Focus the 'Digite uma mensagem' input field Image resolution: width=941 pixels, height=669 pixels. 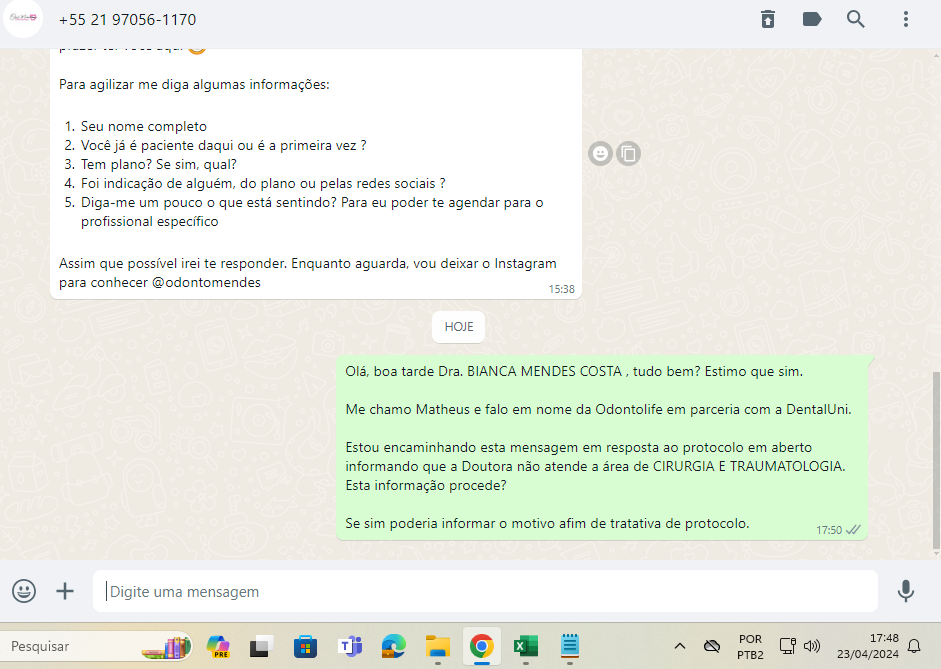485,592
